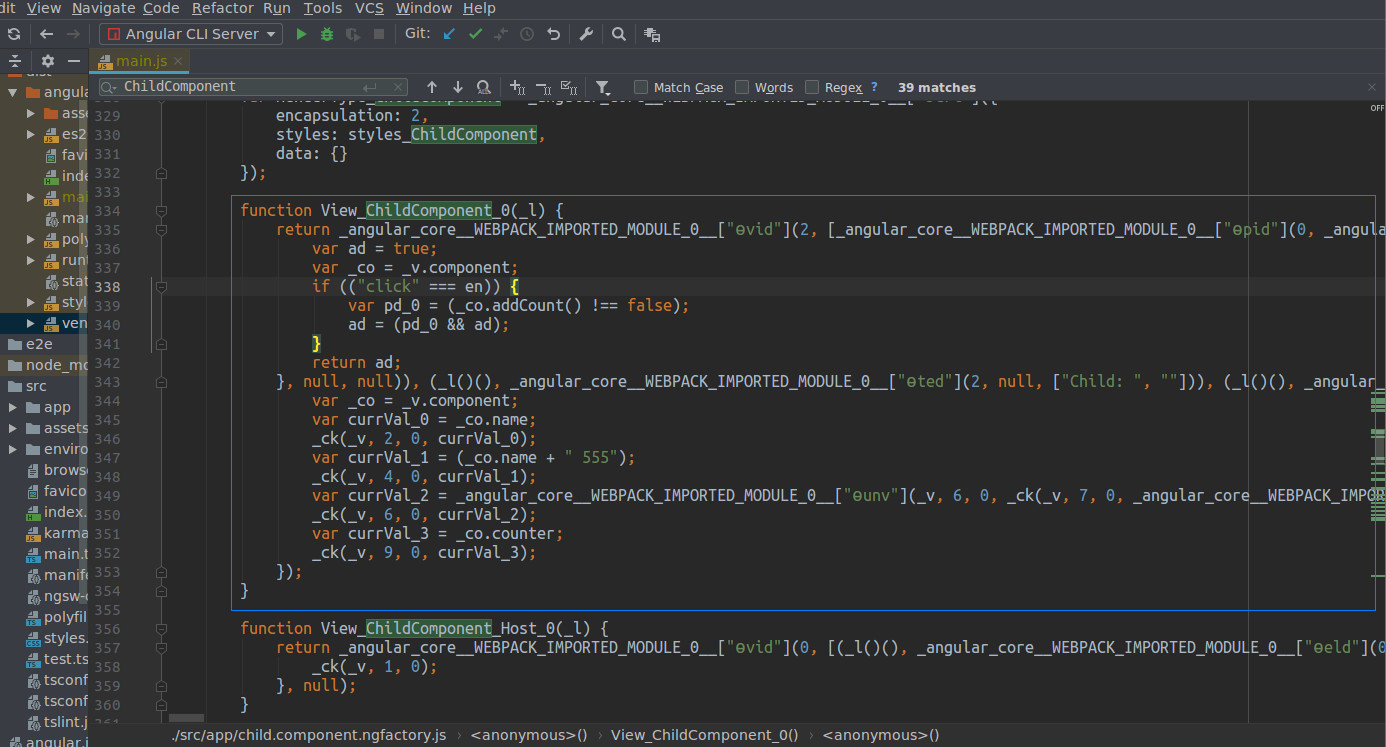Open settings via the wrench icon

pyautogui.click(x=587, y=34)
